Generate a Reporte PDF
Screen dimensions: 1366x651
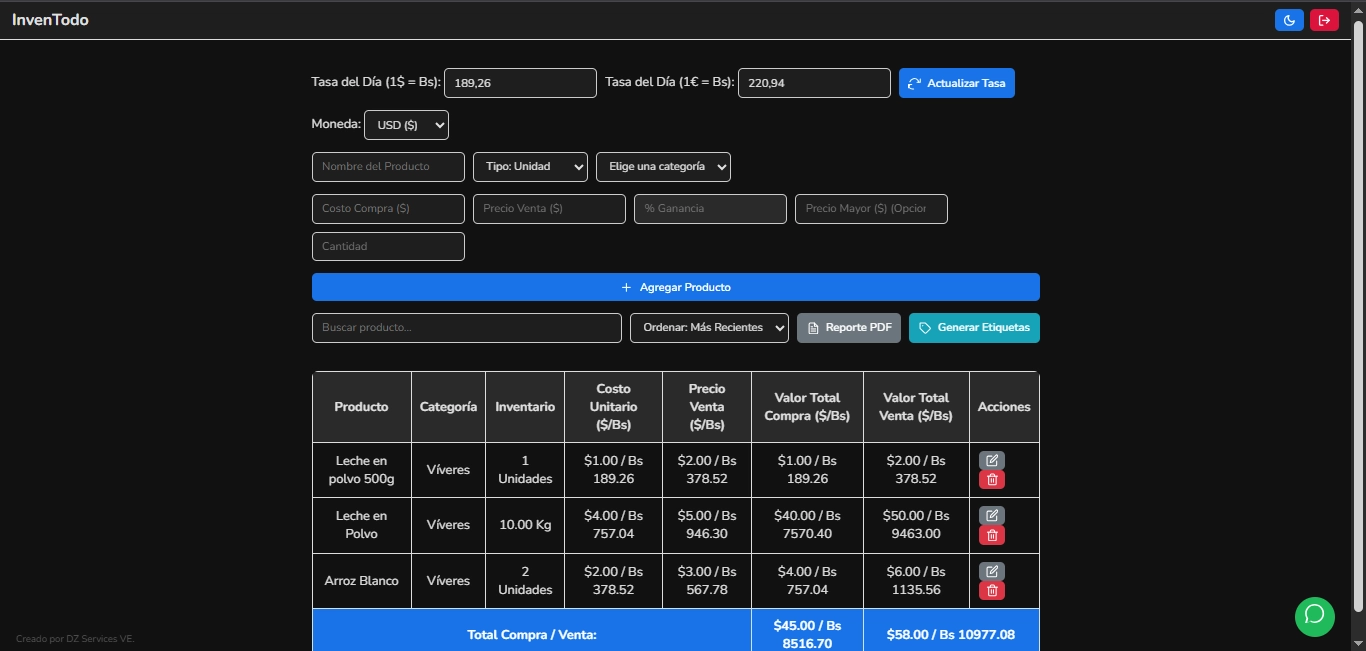pyautogui.click(x=848, y=328)
